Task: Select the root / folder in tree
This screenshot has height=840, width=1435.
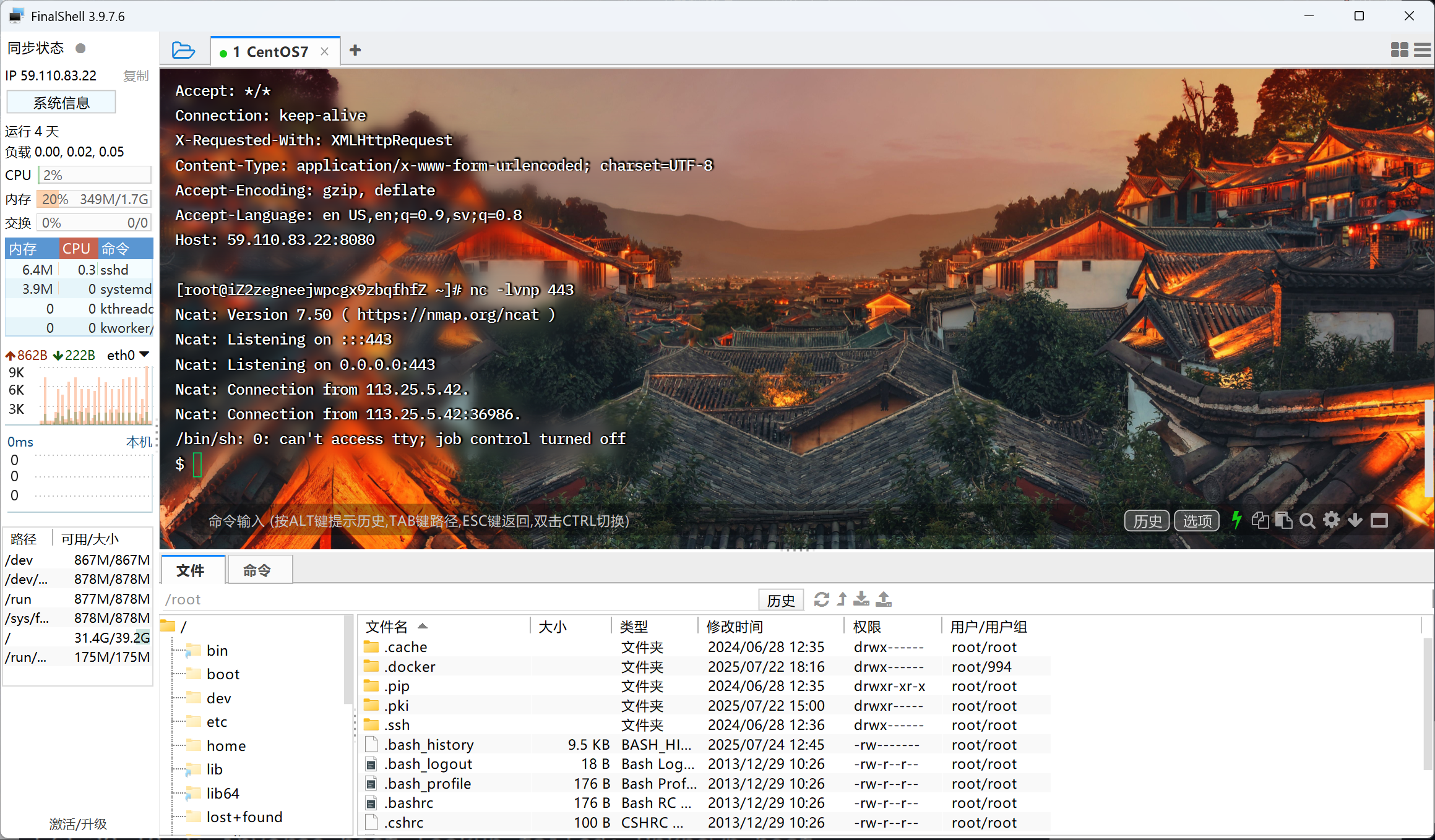Action: (183, 627)
